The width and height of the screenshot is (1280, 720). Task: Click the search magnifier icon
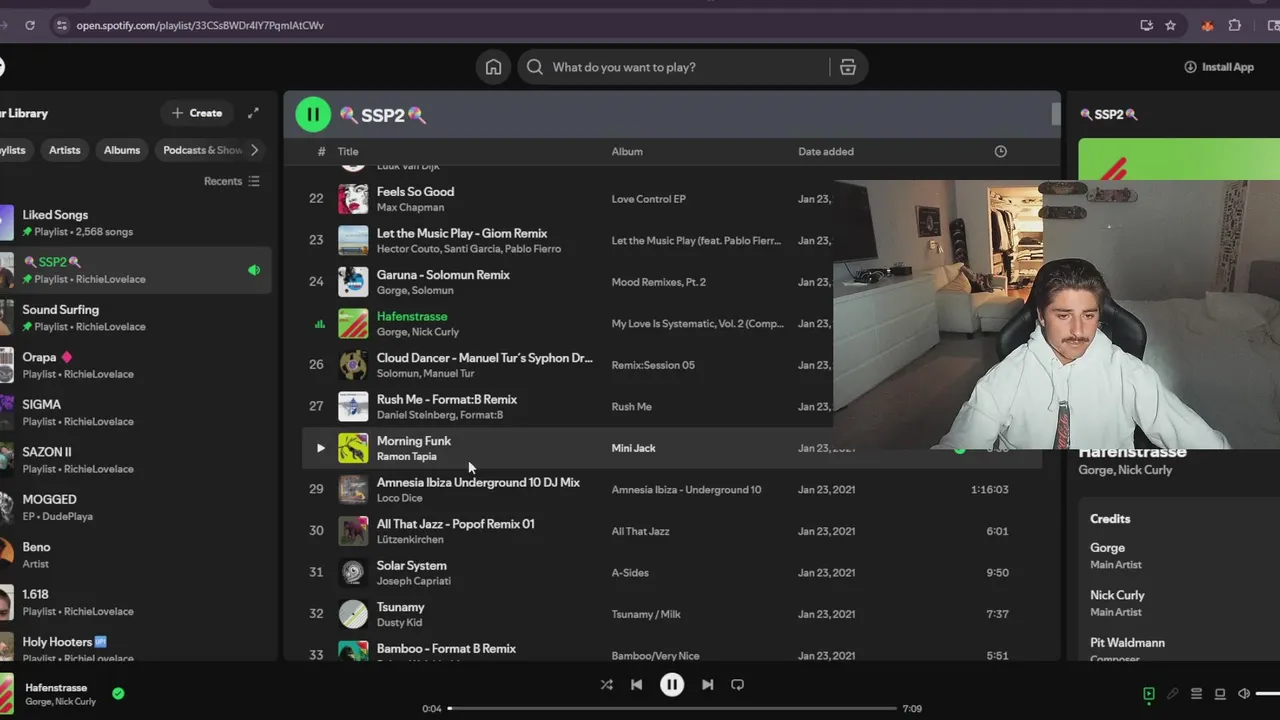pos(535,67)
